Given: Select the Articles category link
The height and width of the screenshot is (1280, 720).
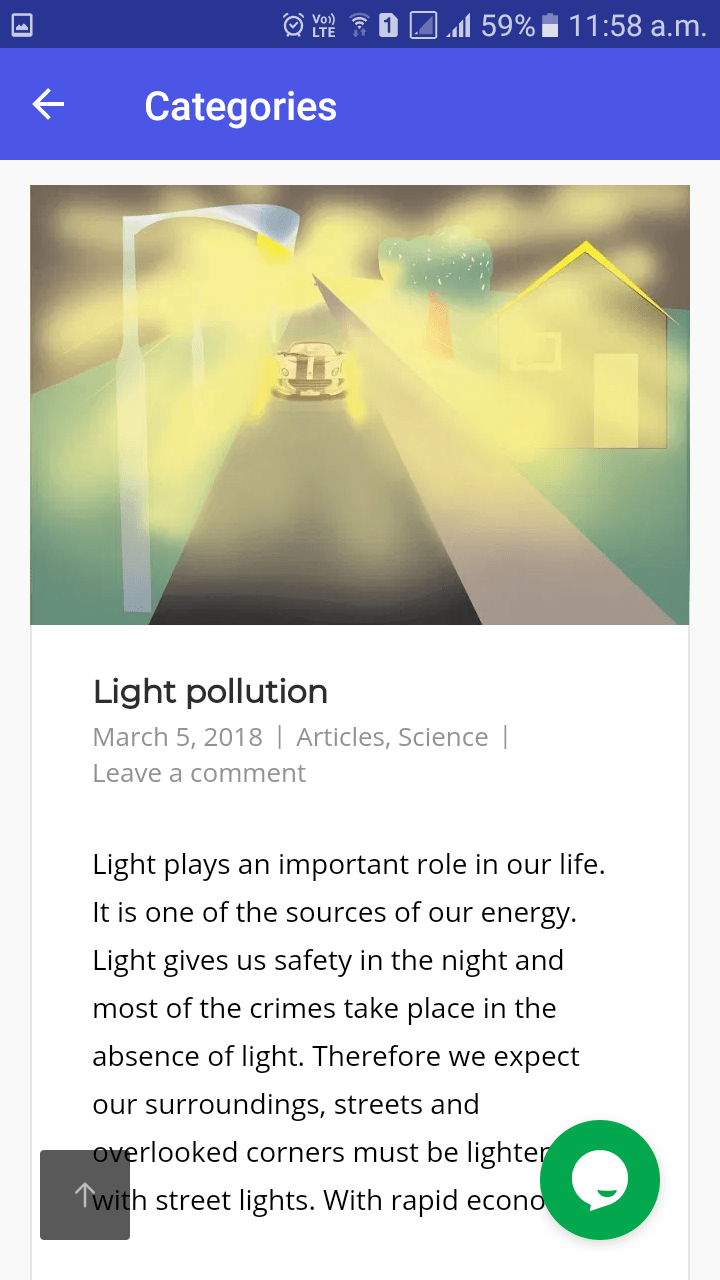Looking at the screenshot, I should (340, 737).
